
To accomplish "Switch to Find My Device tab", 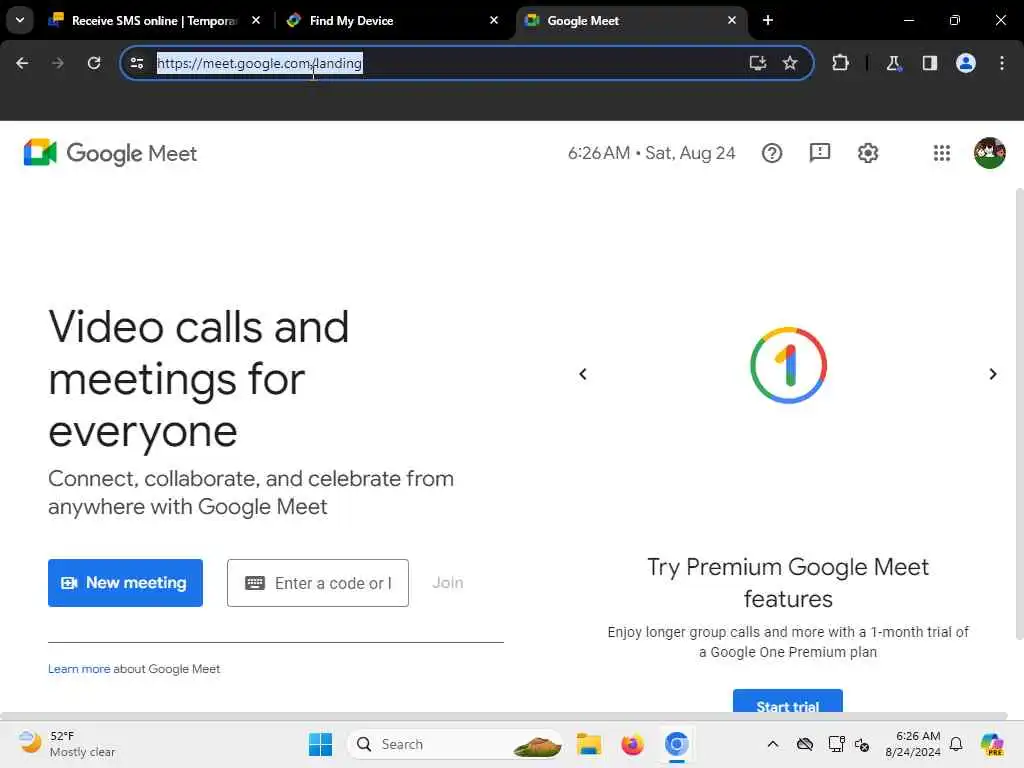I will 392,20.
